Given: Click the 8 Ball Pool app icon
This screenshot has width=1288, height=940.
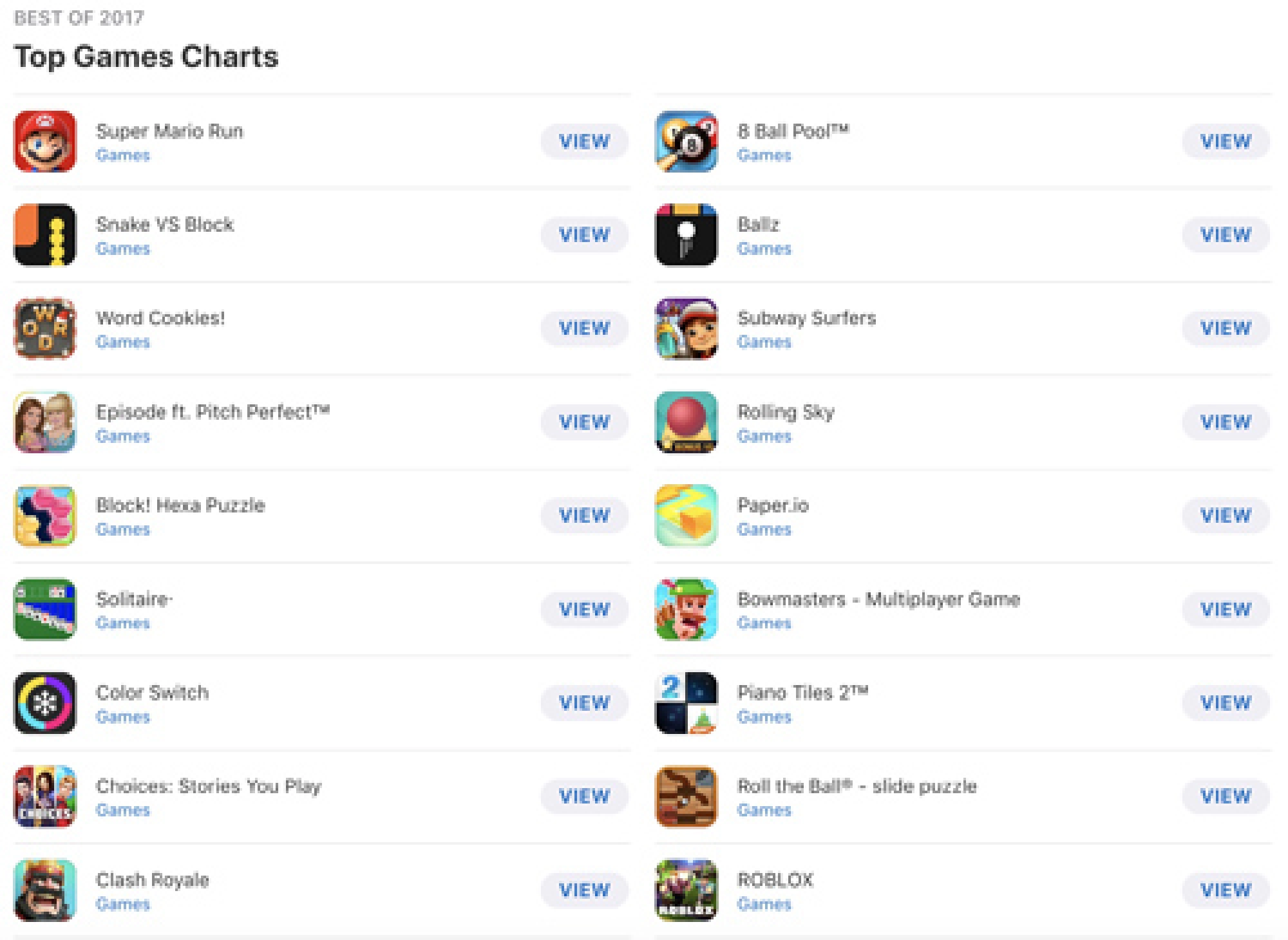Looking at the screenshot, I should point(686,141).
